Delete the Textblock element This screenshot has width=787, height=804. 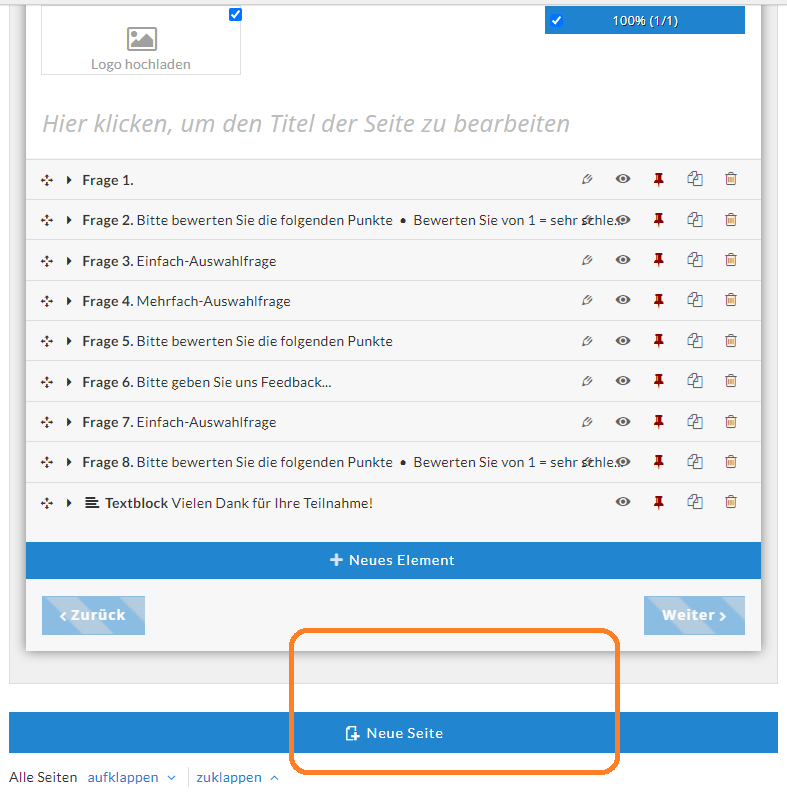click(731, 502)
